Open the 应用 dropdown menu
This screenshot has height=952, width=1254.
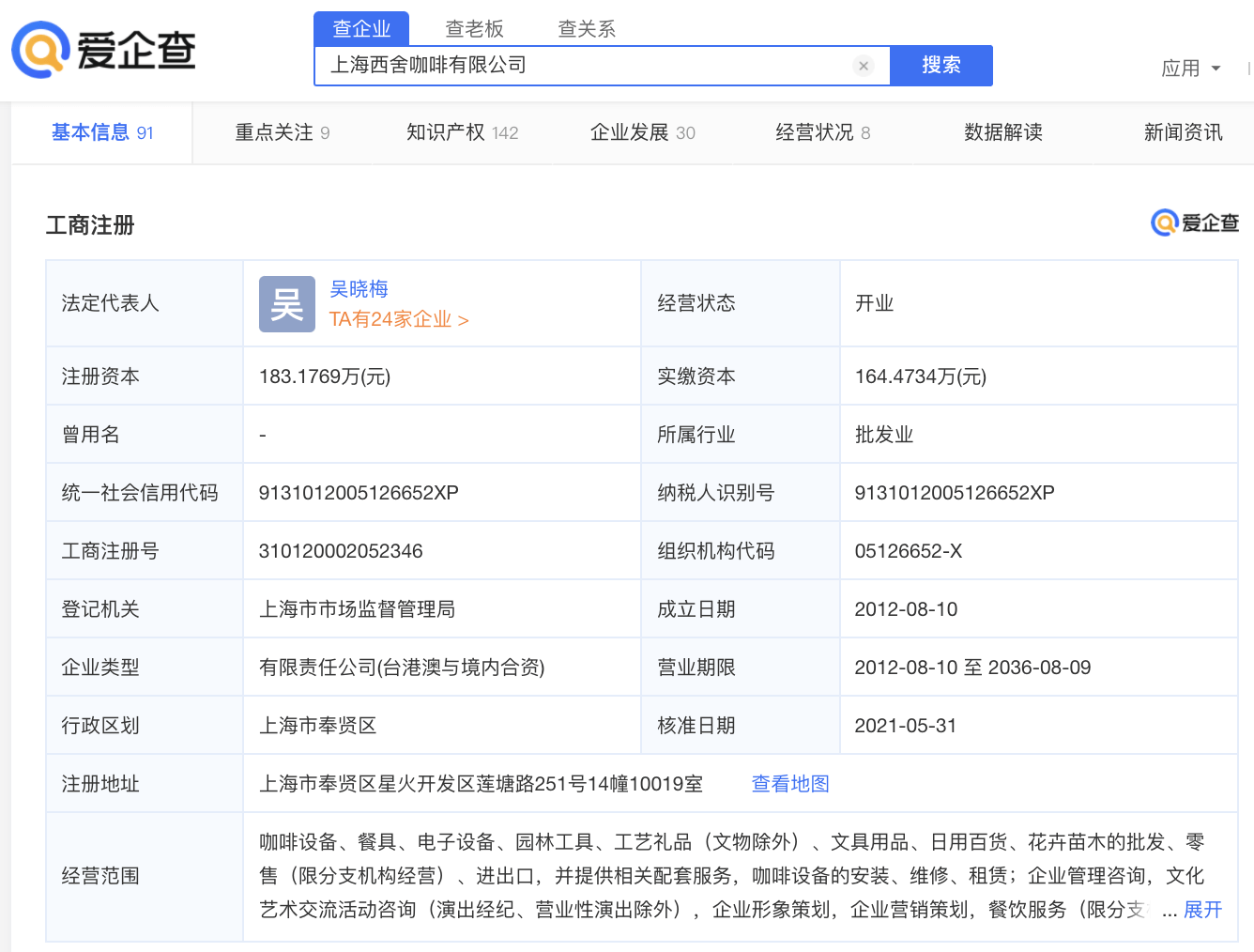coord(1191,69)
